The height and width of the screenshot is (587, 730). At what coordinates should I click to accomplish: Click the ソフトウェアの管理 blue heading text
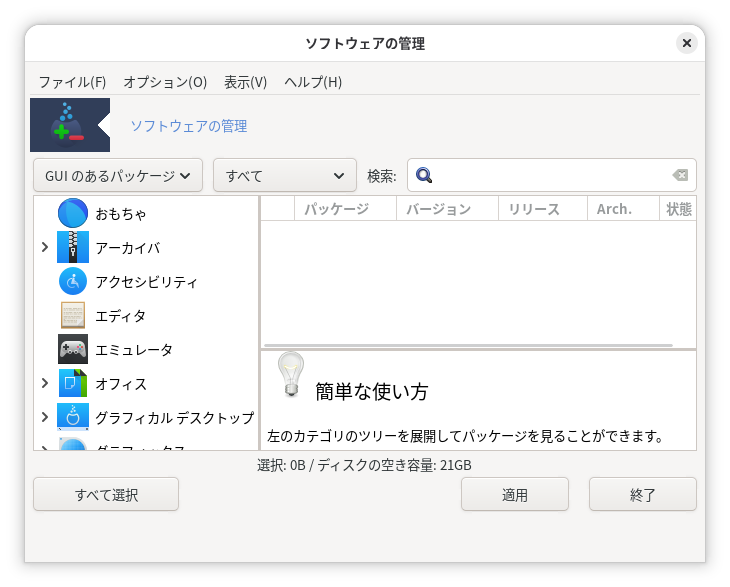(x=189, y=126)
